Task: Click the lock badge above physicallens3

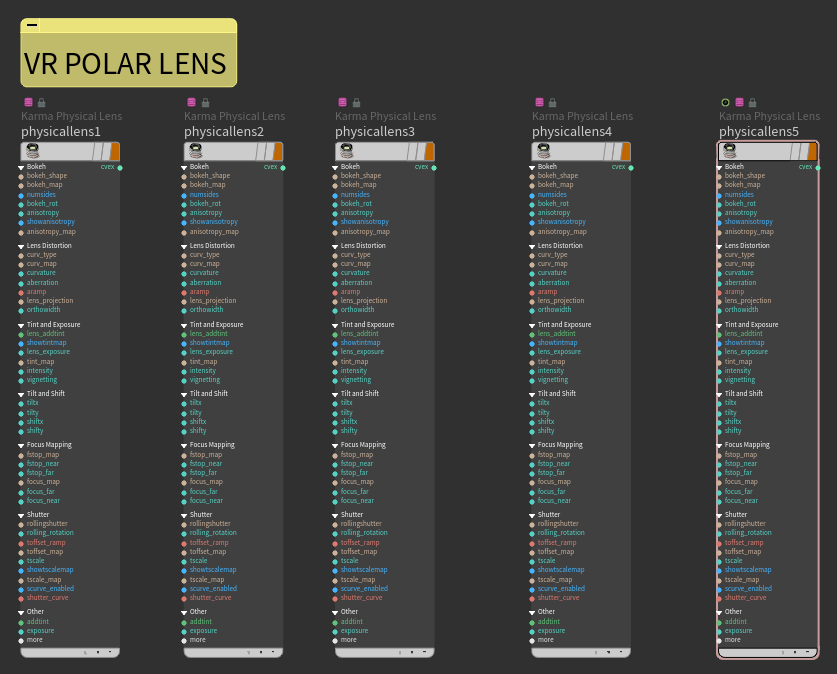Action: tap(356, 102)
